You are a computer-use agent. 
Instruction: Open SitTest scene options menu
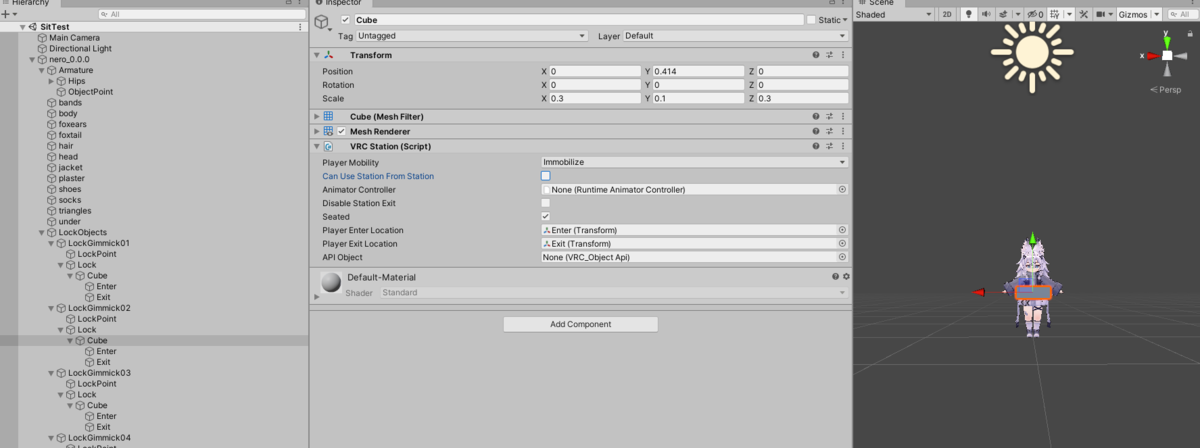click(301, 27)
